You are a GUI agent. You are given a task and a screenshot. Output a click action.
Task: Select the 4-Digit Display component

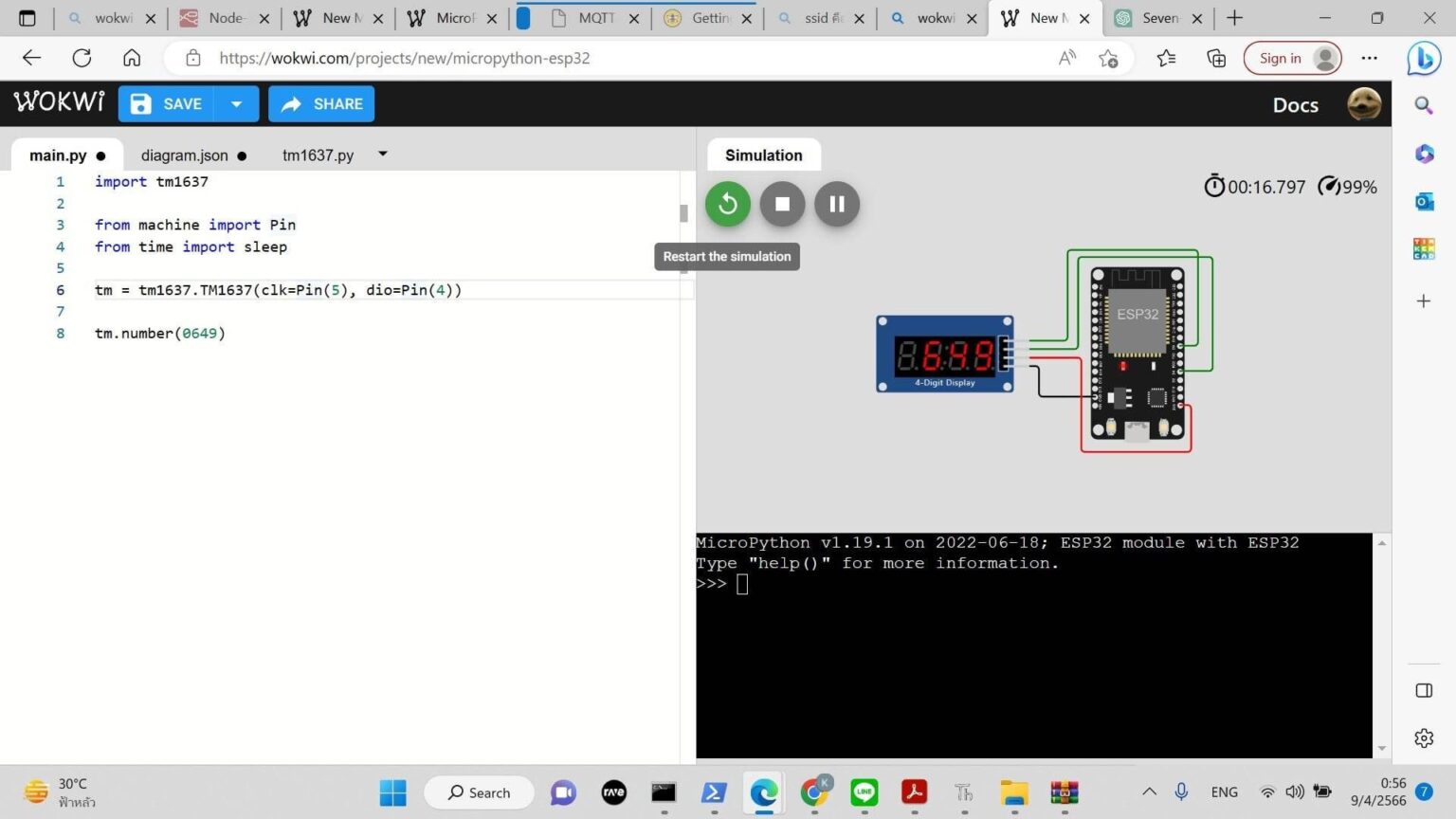[x=944, y=354]
